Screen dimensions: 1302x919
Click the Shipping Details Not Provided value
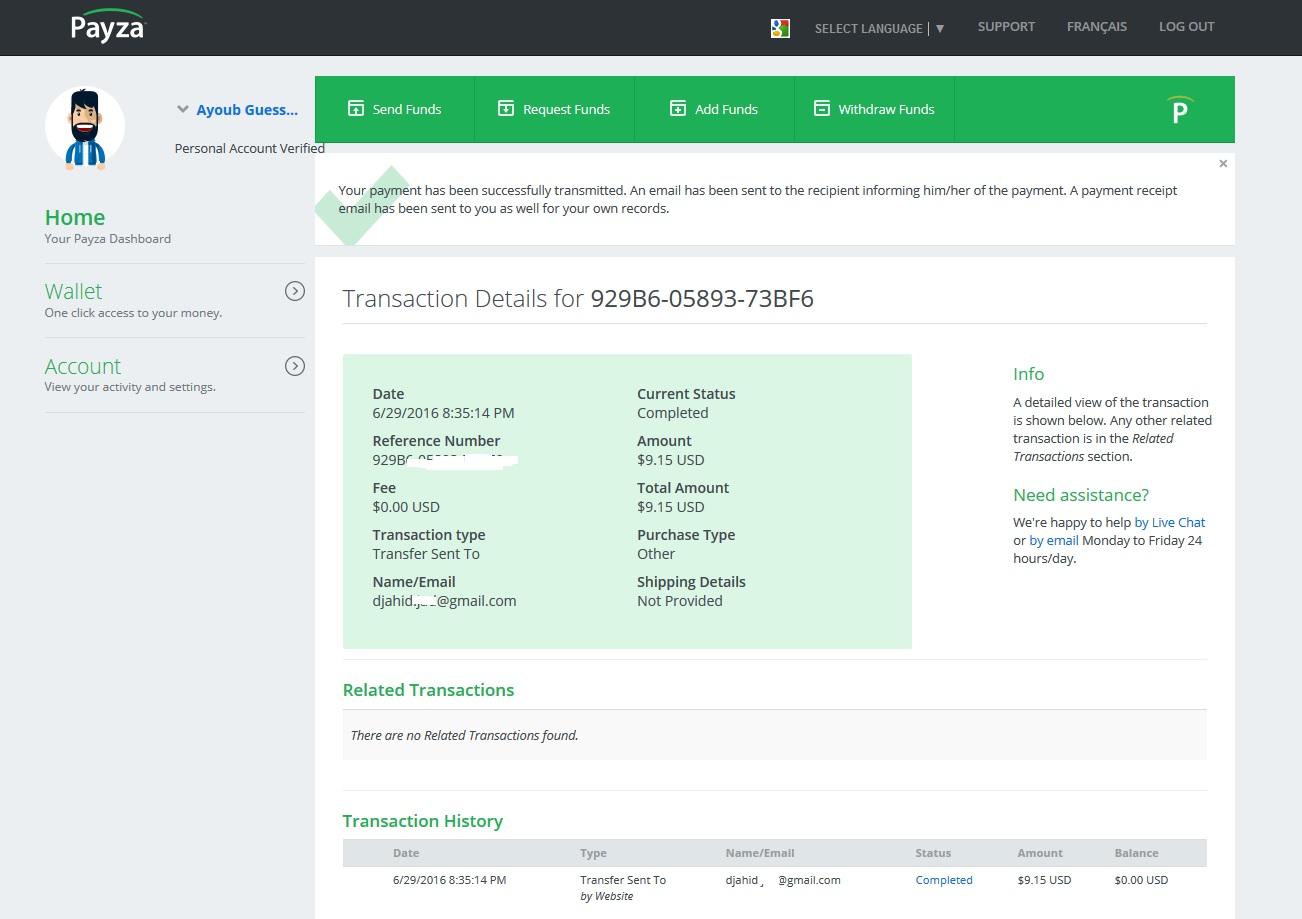(680, 601)
